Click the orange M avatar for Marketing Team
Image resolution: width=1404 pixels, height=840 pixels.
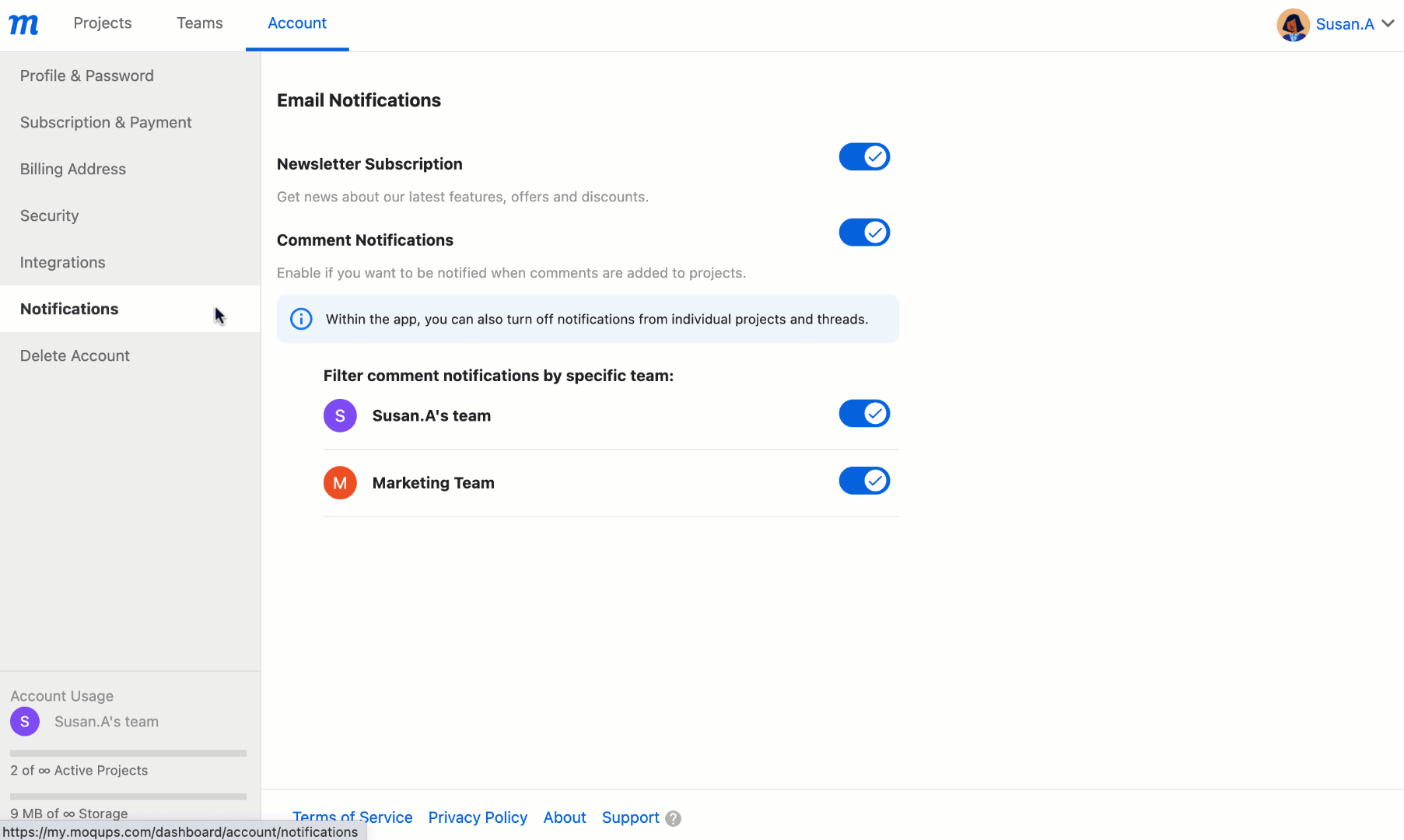click(x=340, y=482)
